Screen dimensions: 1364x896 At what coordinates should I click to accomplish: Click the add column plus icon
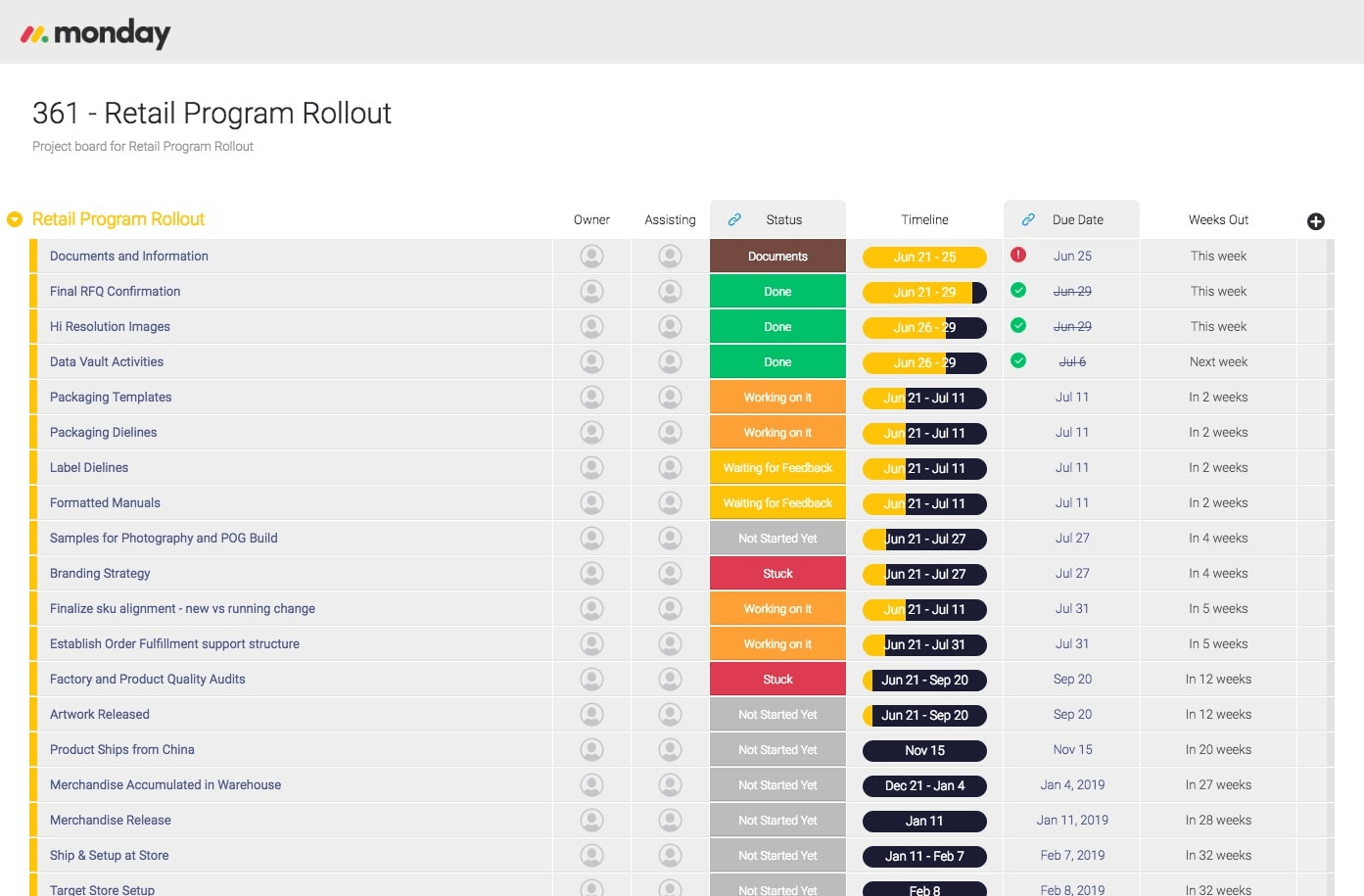[1316, 221]
